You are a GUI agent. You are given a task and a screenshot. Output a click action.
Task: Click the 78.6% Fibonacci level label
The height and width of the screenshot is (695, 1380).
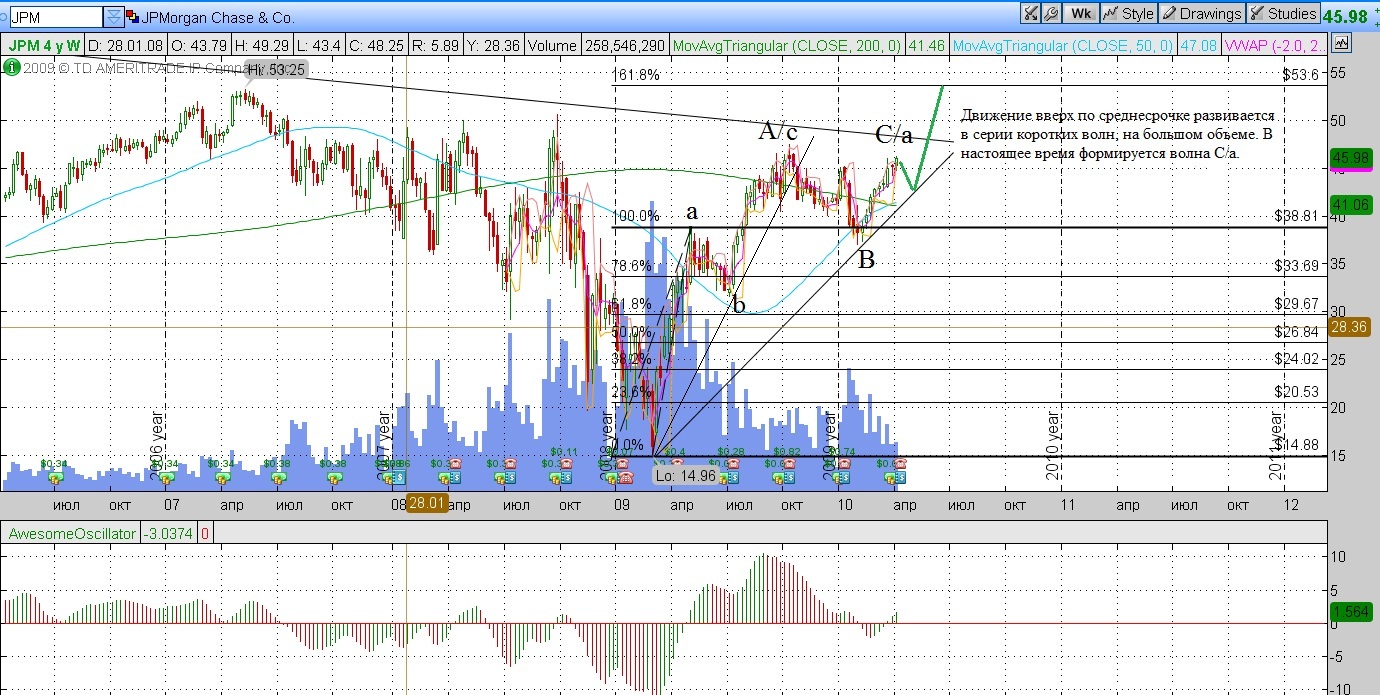click(x=632, y=266)
